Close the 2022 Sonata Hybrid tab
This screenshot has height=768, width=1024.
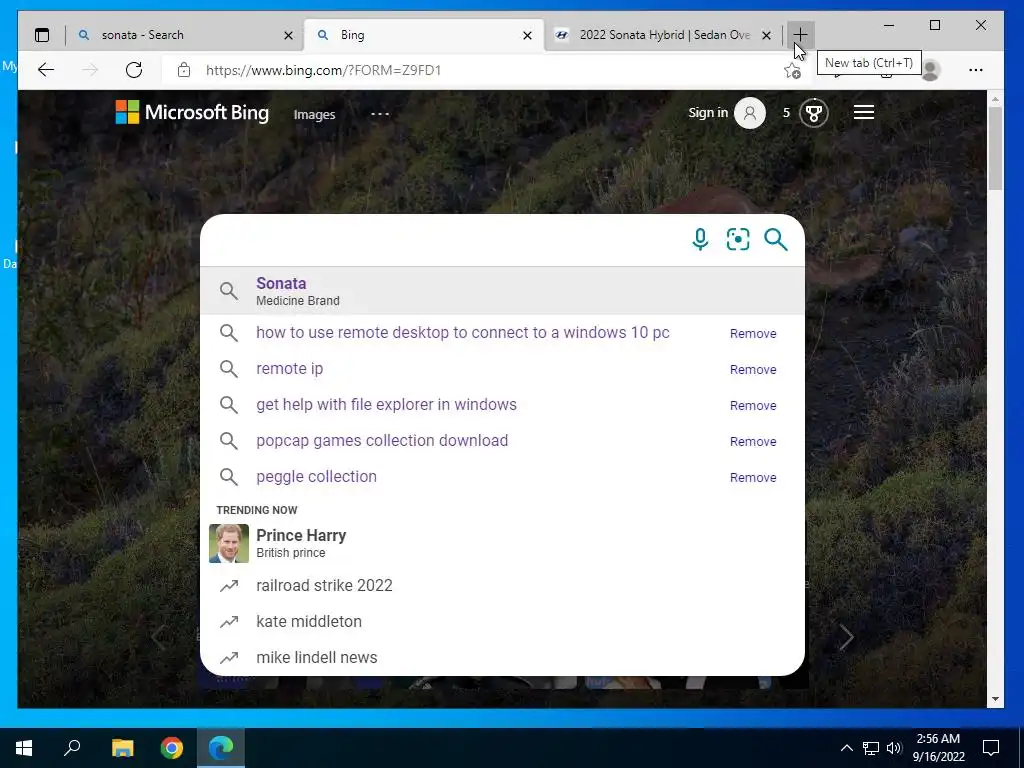767,35
